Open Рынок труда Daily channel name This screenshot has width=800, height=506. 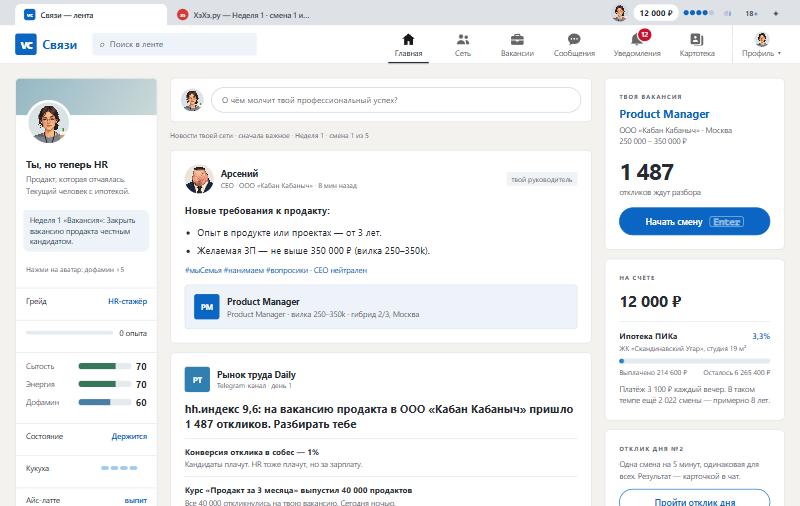coord(256,375)
